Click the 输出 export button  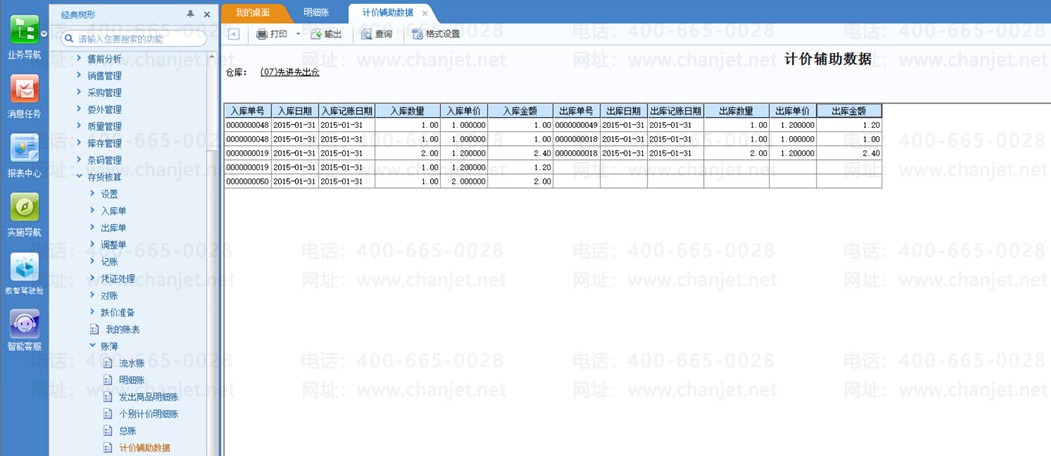tap(326, 34)
